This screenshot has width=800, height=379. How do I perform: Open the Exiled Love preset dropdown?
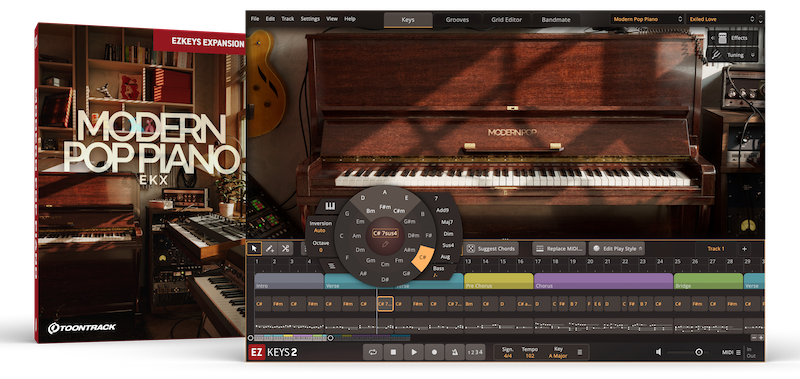[x=721, y=19]
